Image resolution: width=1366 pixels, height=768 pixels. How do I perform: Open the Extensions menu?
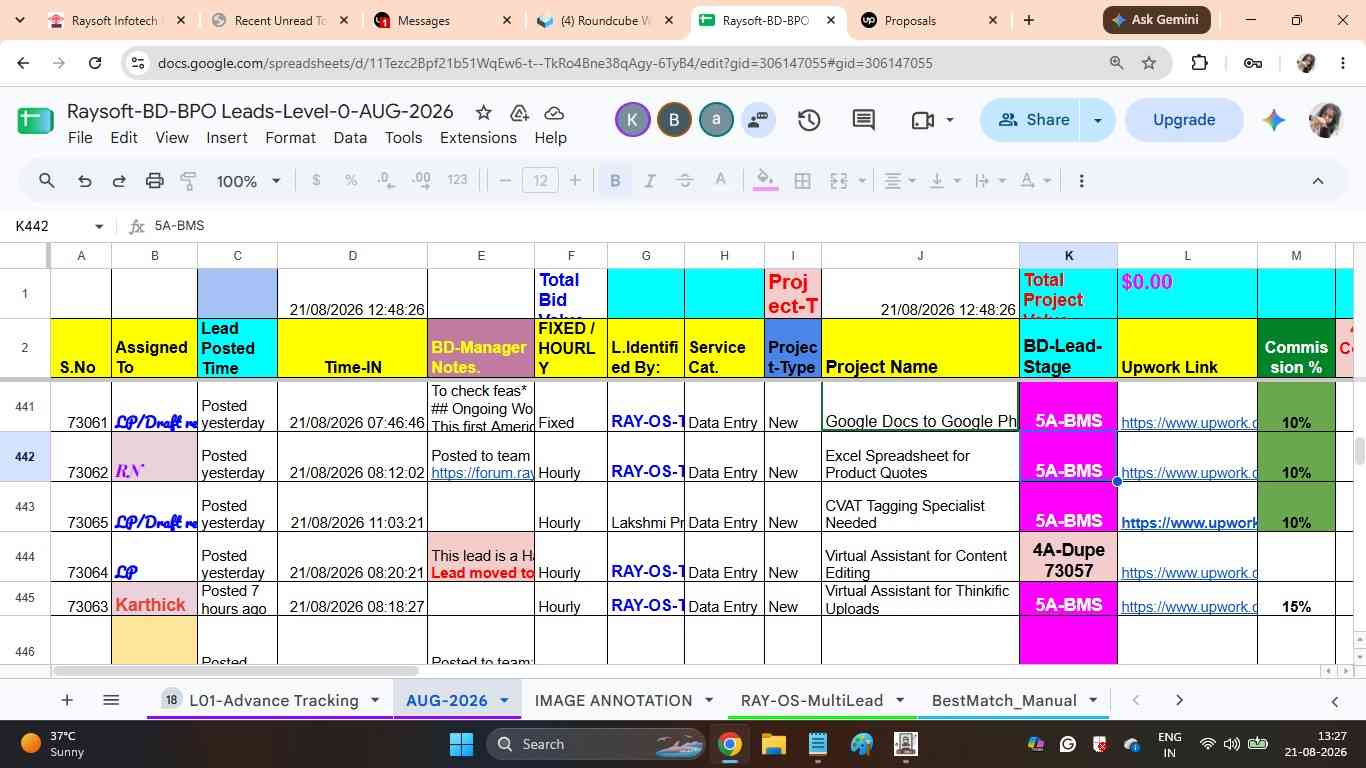[x=478, y=138]
